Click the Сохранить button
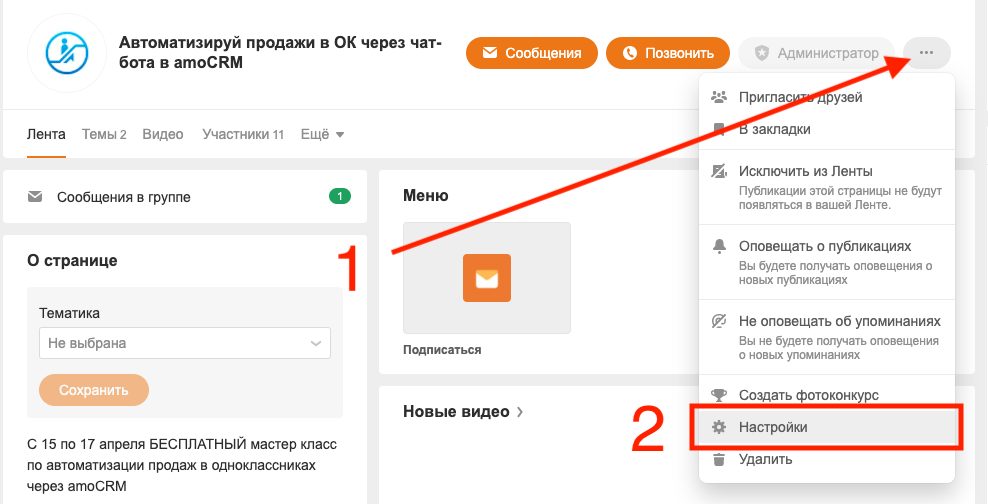Viewport: 988px width, 504px height. pyautogui.click(x=94, y=390)
